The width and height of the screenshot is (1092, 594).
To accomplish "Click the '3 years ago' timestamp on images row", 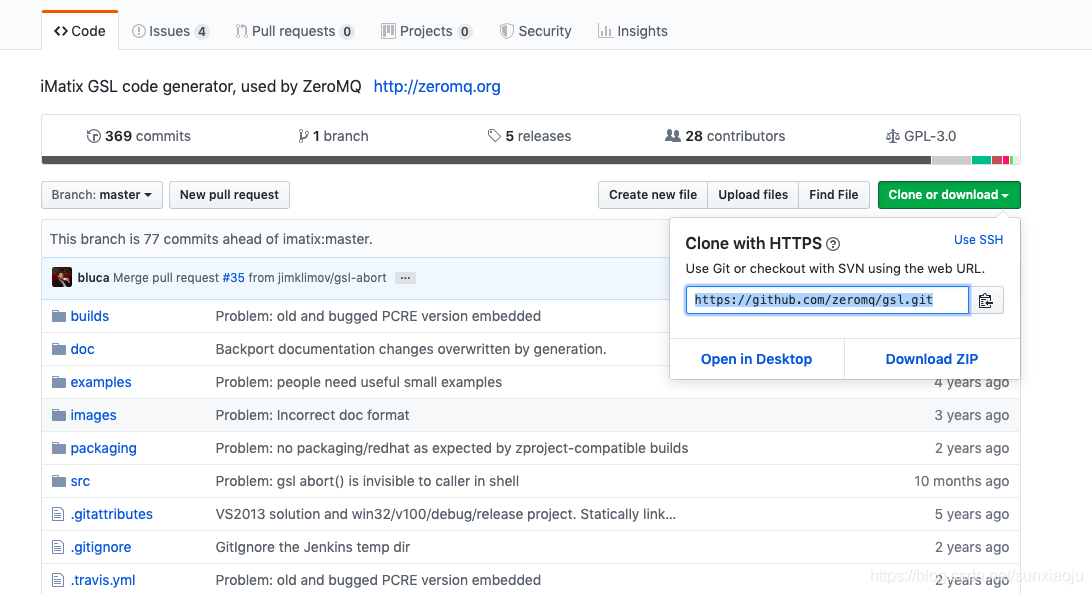I will pyautogui.click(x=972, y=415).
